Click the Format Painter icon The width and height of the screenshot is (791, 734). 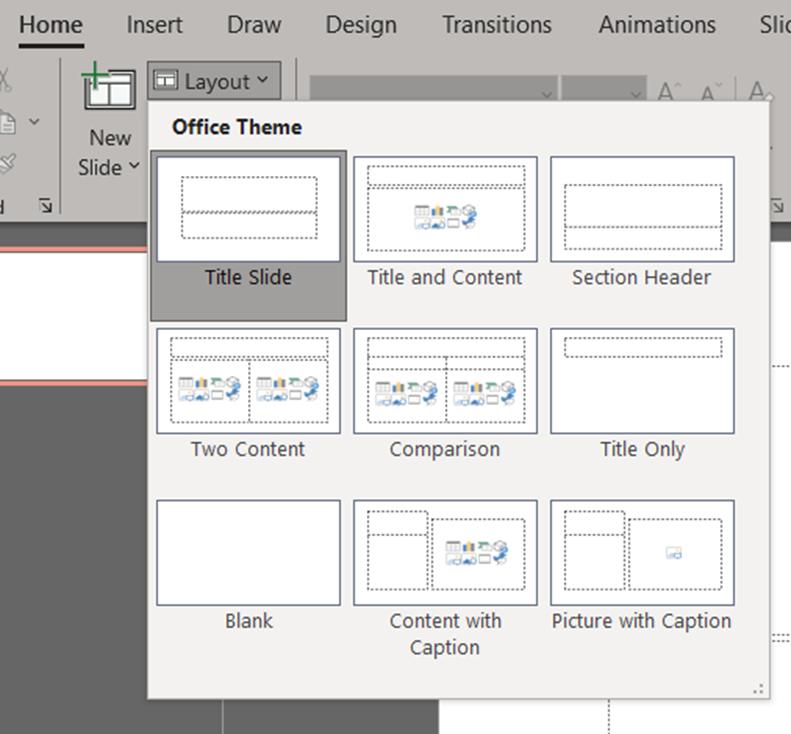7,163
